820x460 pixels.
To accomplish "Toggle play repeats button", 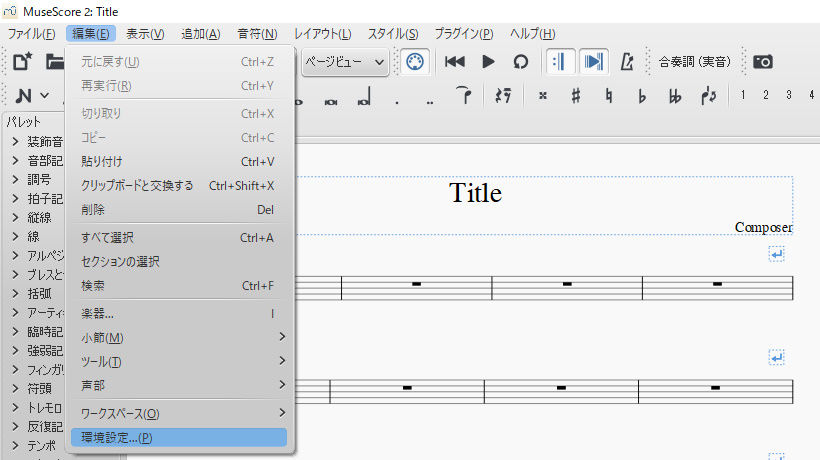I will click(x=560, y=62).
